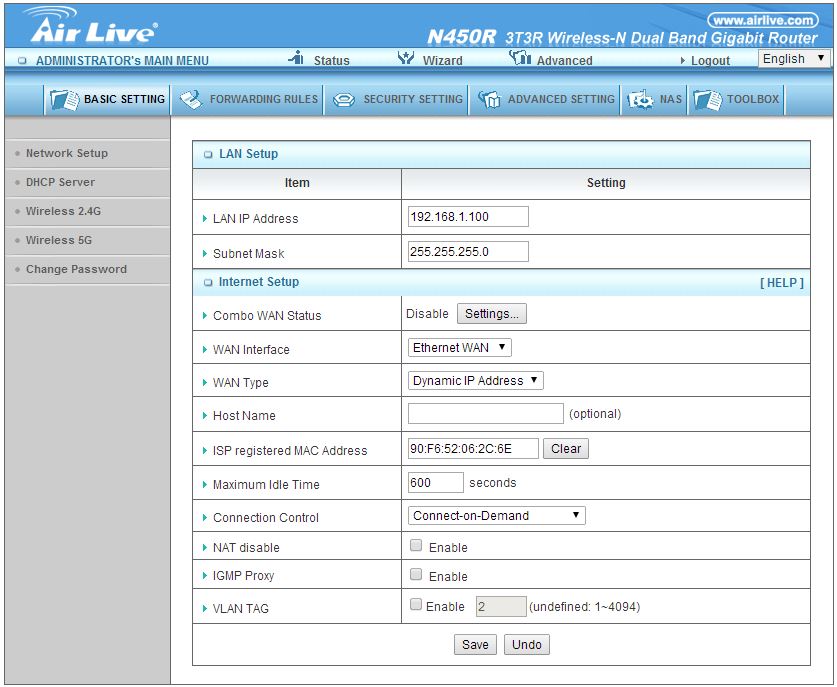Open the Connection Control dropdown

pyautogui.click(x=495, y=515)
